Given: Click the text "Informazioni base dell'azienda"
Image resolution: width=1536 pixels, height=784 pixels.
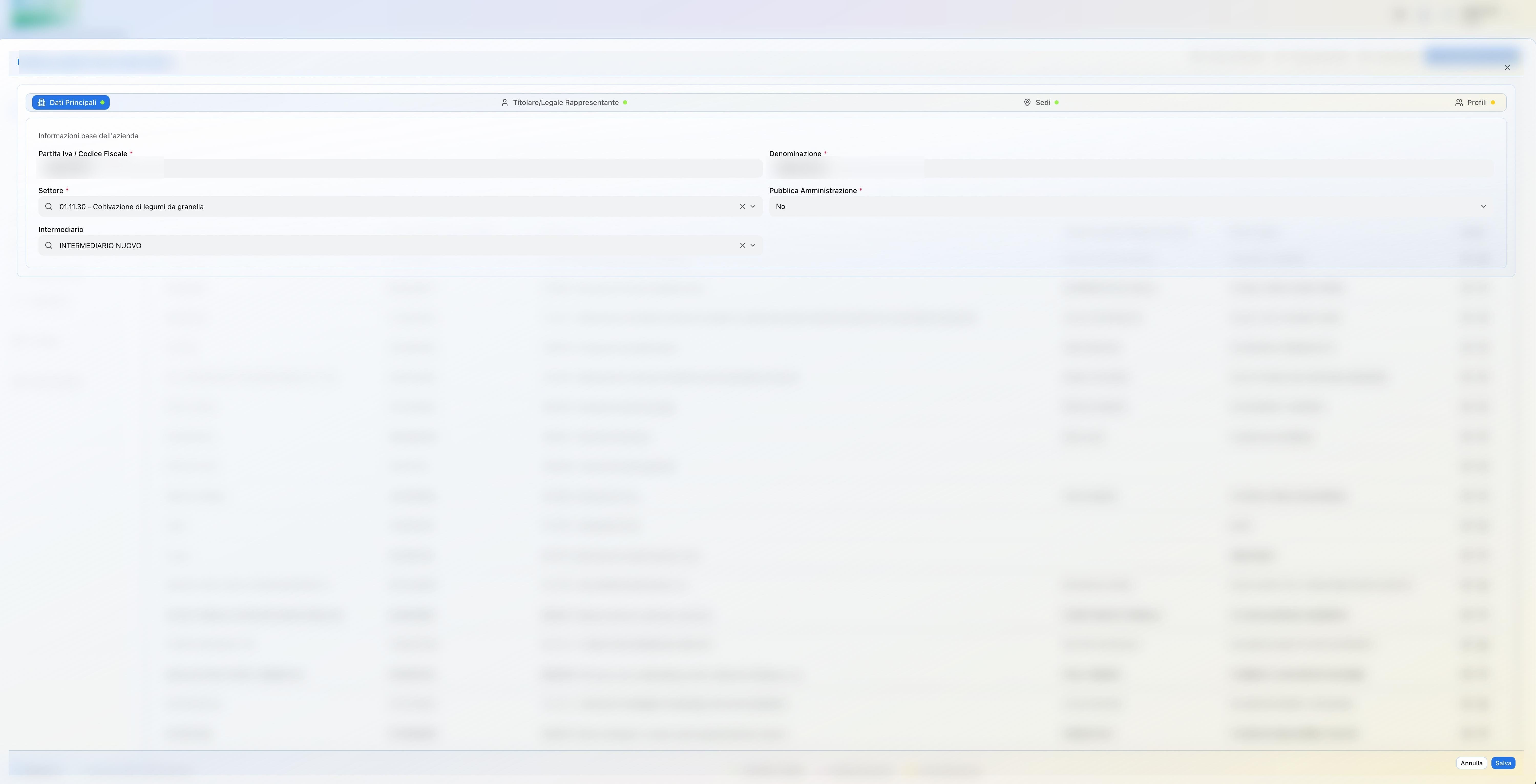Looking at the screenshot, I should pos(88,136).
